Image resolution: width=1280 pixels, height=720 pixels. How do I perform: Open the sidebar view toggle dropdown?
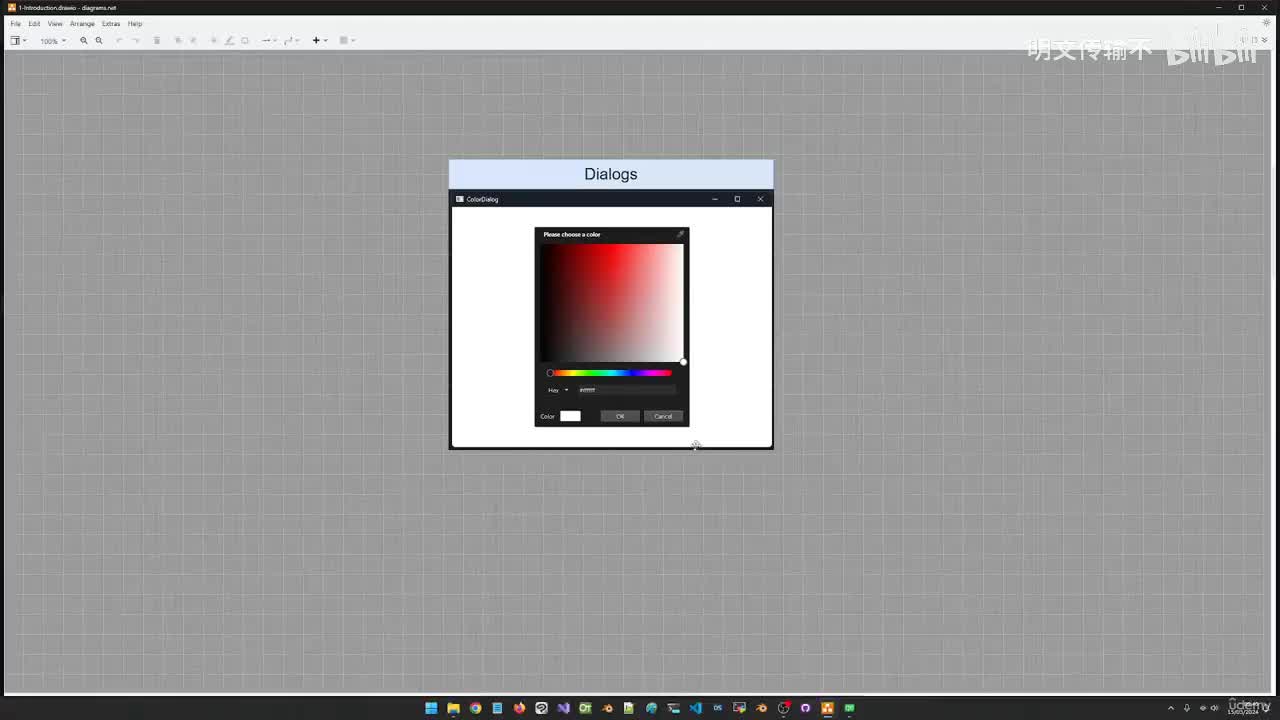tap(18, 41)
